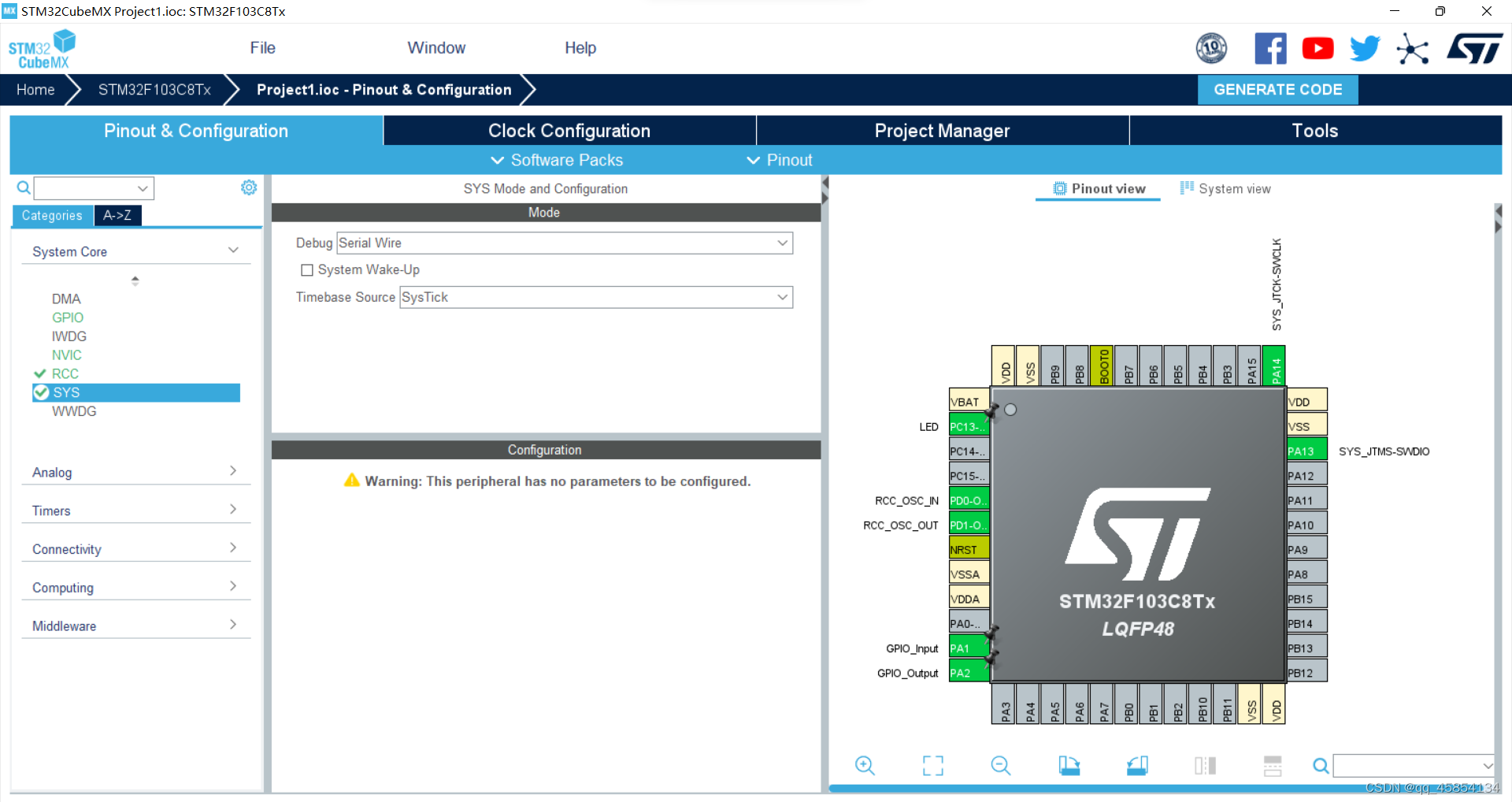Select the PB12 pin
Image resolution: width=1512 pixels, height=802 pixels.
coord(1307,673)
